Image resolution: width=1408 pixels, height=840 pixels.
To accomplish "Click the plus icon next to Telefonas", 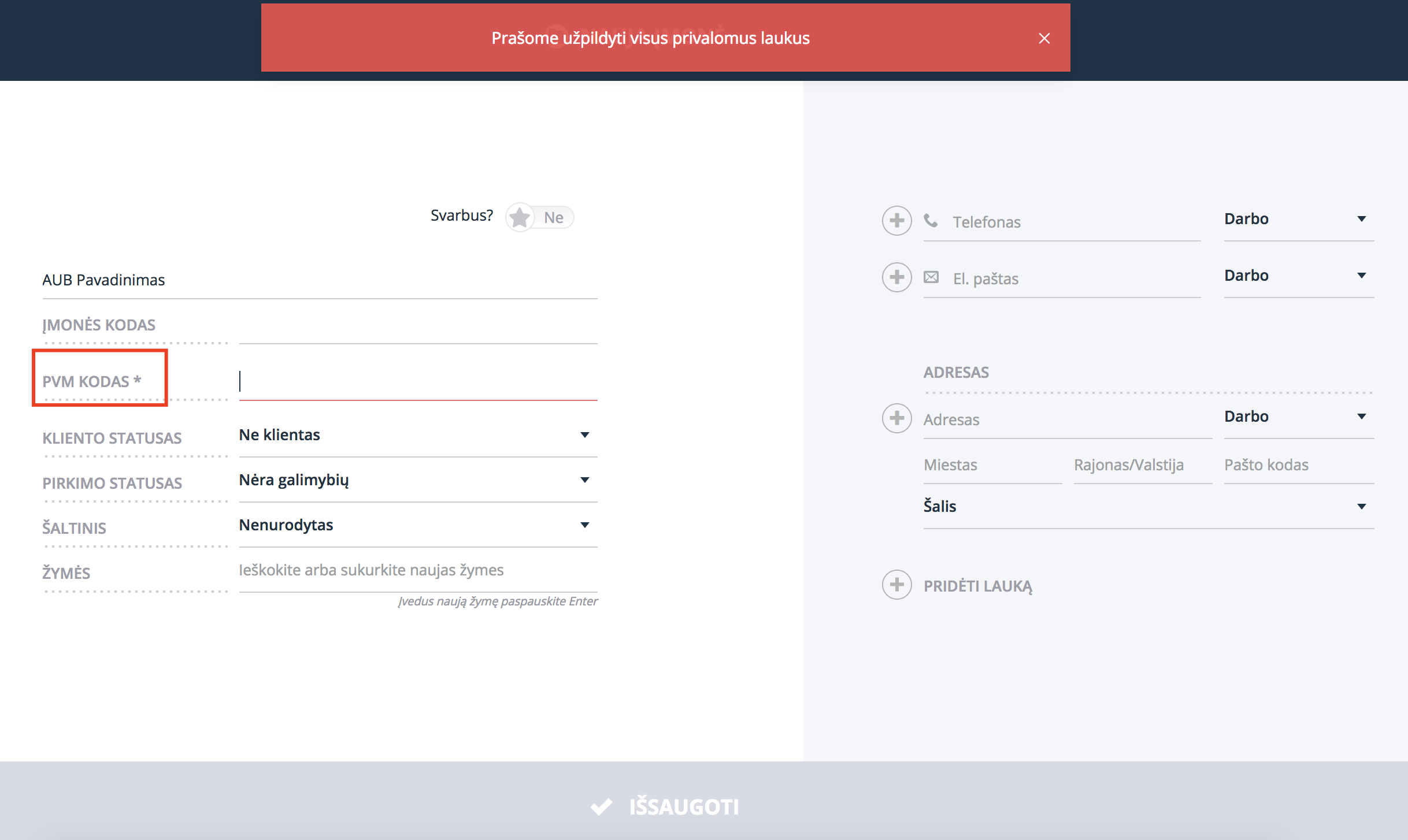I will [896, 221].
